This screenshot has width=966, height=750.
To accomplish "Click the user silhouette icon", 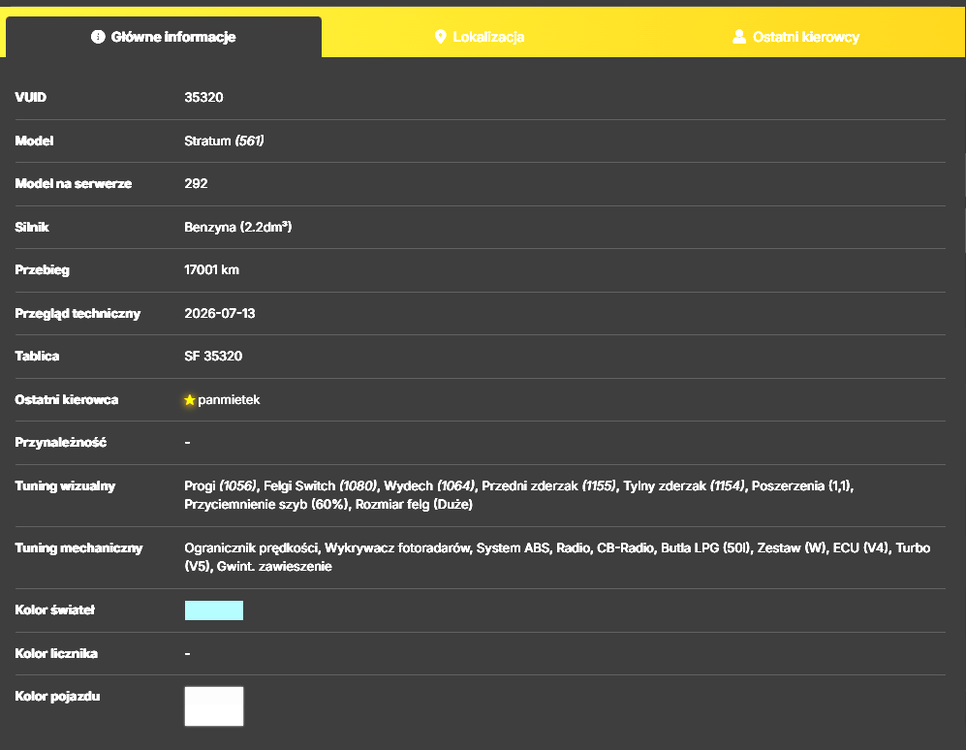I will click(739, 37).
